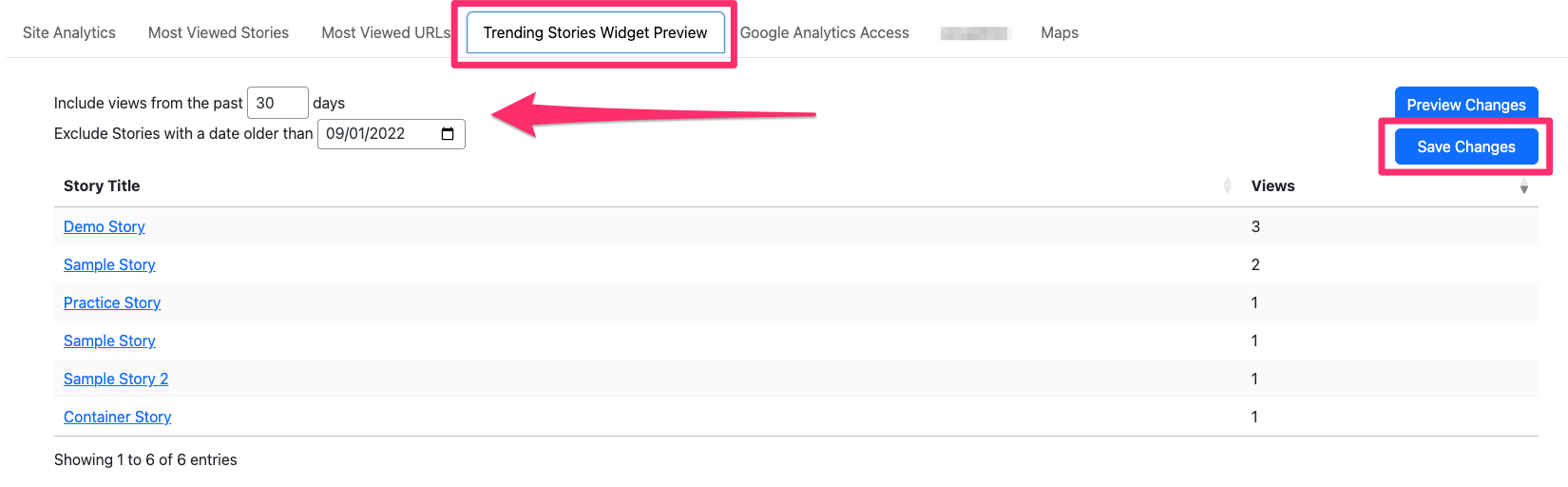Open the date picker calendar icon
This screenshot has height=487, width=1568.
pyautogui.click(x=448, y=134)
